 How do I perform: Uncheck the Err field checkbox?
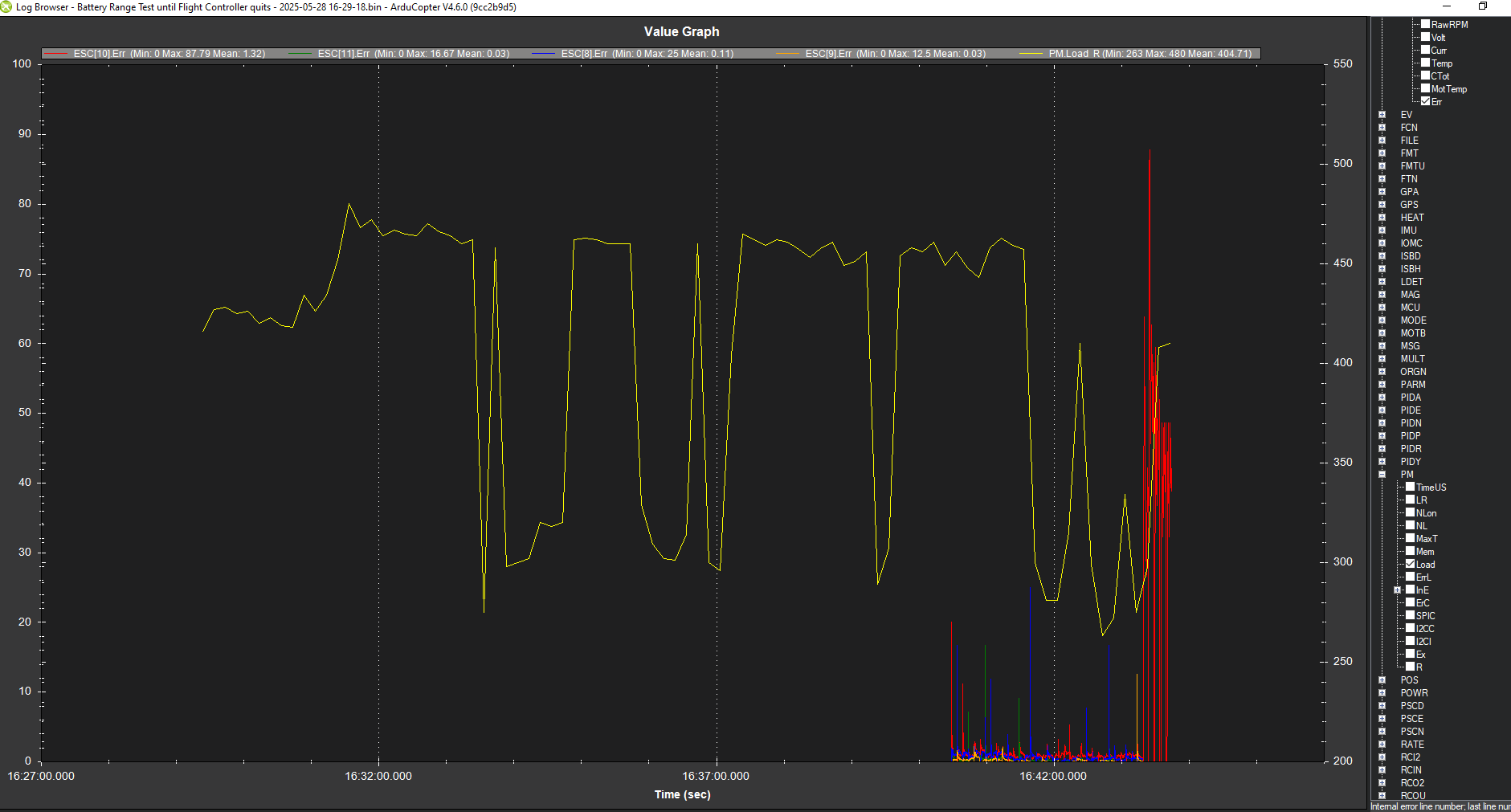(1425, 101)
